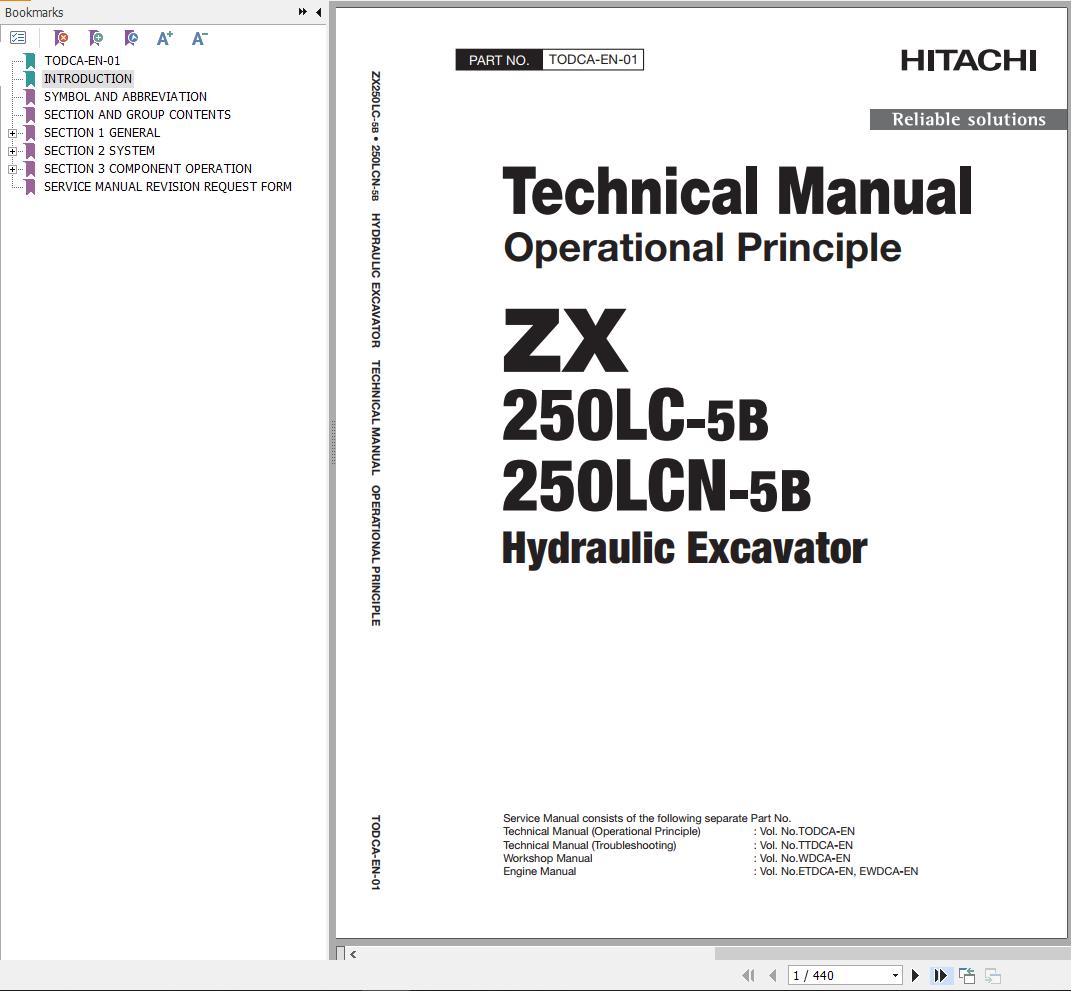Viewport: 1071px width, 991px height.
Task: Go to previous page arrow
Action: click(x=773, y=975)
